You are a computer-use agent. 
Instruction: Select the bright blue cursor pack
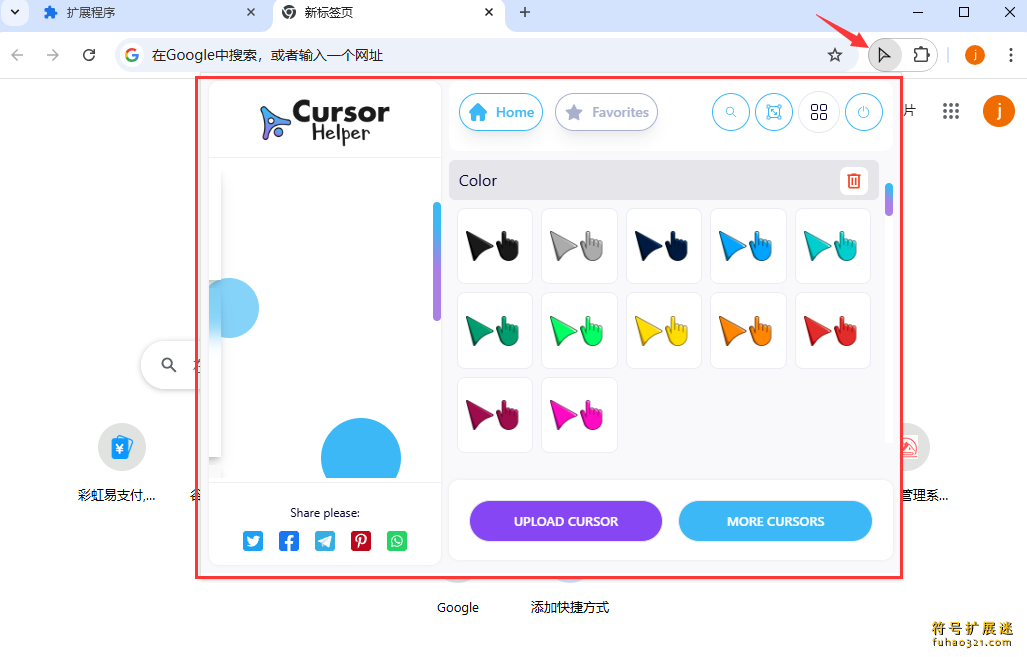pos(748,246)
